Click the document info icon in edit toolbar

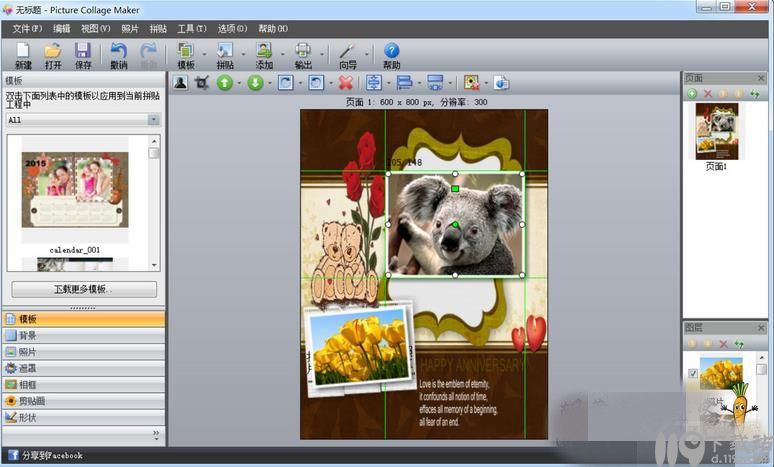point(502,82)
